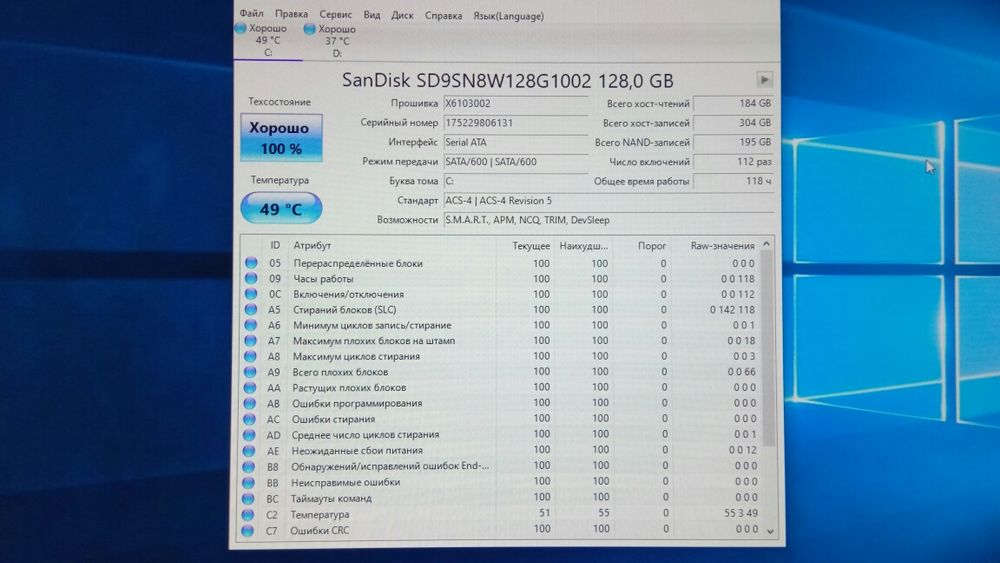The width and height of the screenshot is (1000, 563).
Task: Click the Интерфейс field Serial ATA
Action: click(515, 142)
